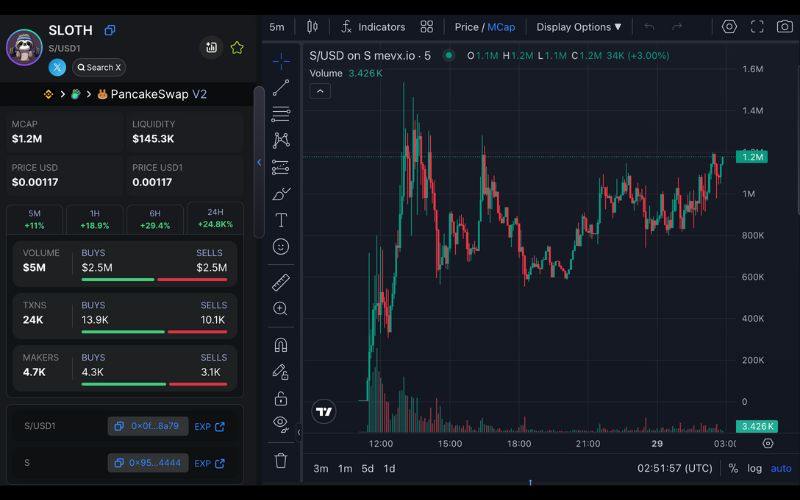Click the left panel vertical scrollbar
The height and width of the screenshot is (500, 800).
(x=259, y=162)
